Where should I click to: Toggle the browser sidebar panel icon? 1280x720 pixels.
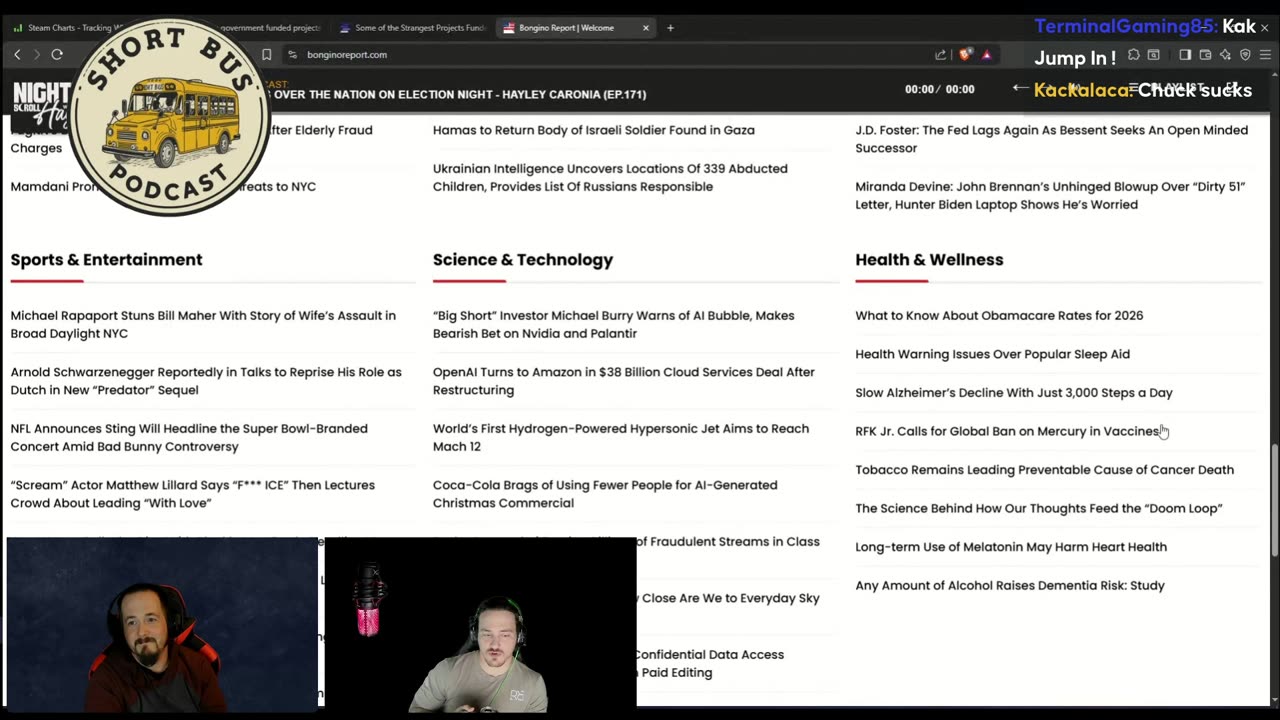1185,55
